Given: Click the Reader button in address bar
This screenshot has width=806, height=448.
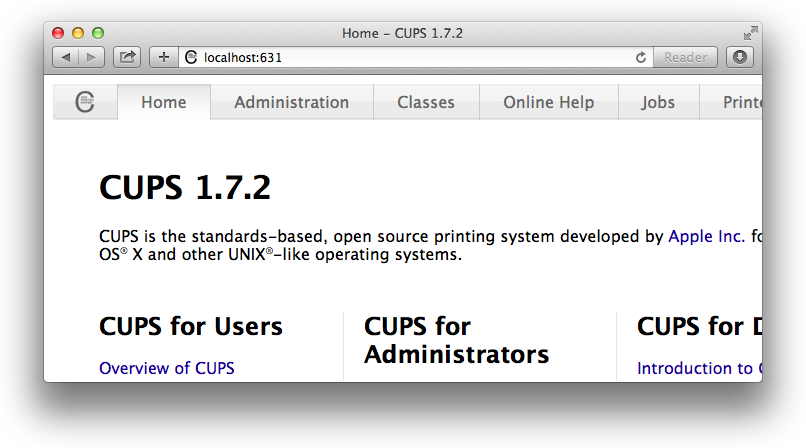Looking at the screenshot, I should [x=686, y=57].
